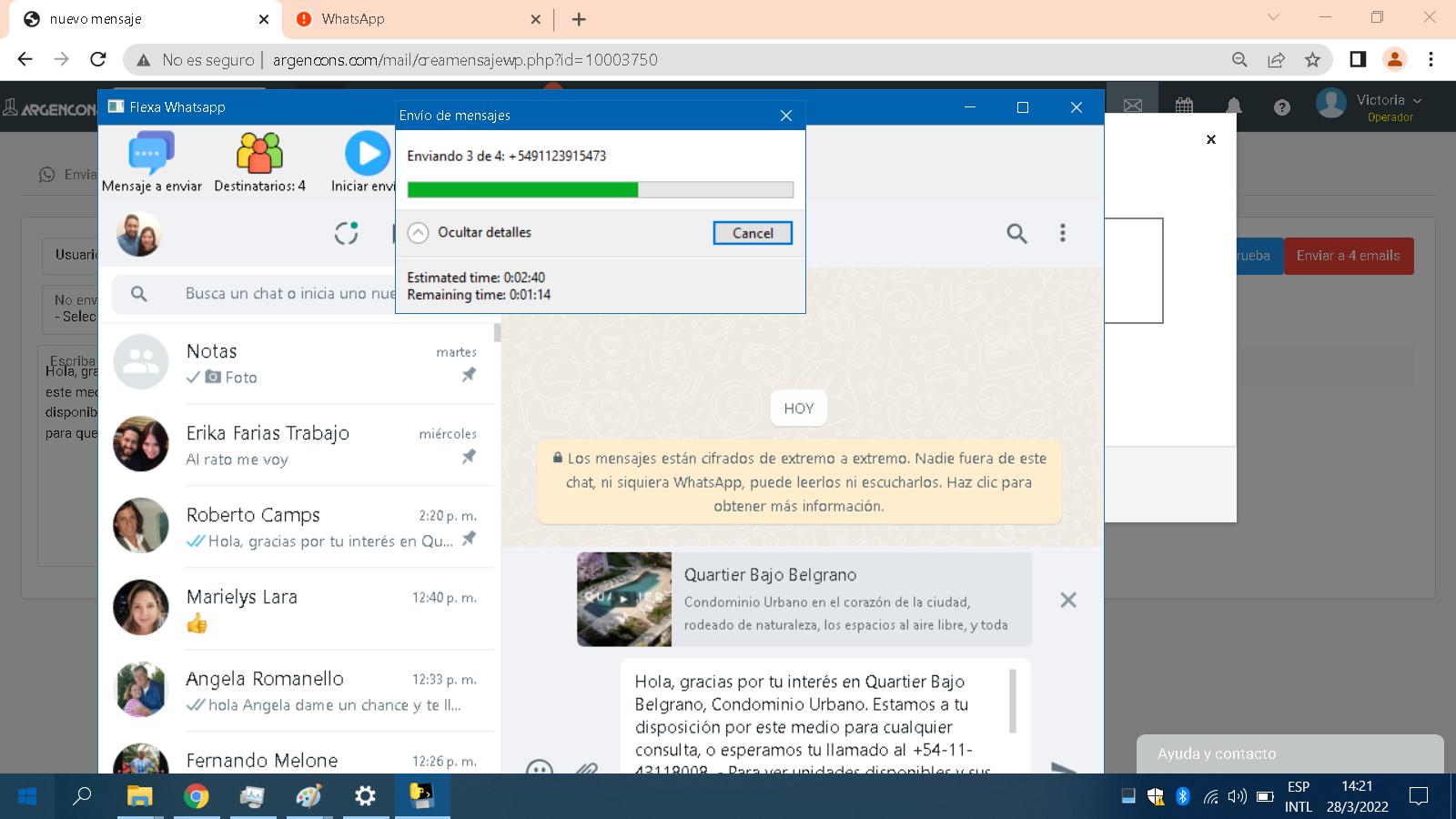The image size is (1456, 819).
Task: Open the mail envelope icon in Argencons header
Action: [x=1133, y=106]
